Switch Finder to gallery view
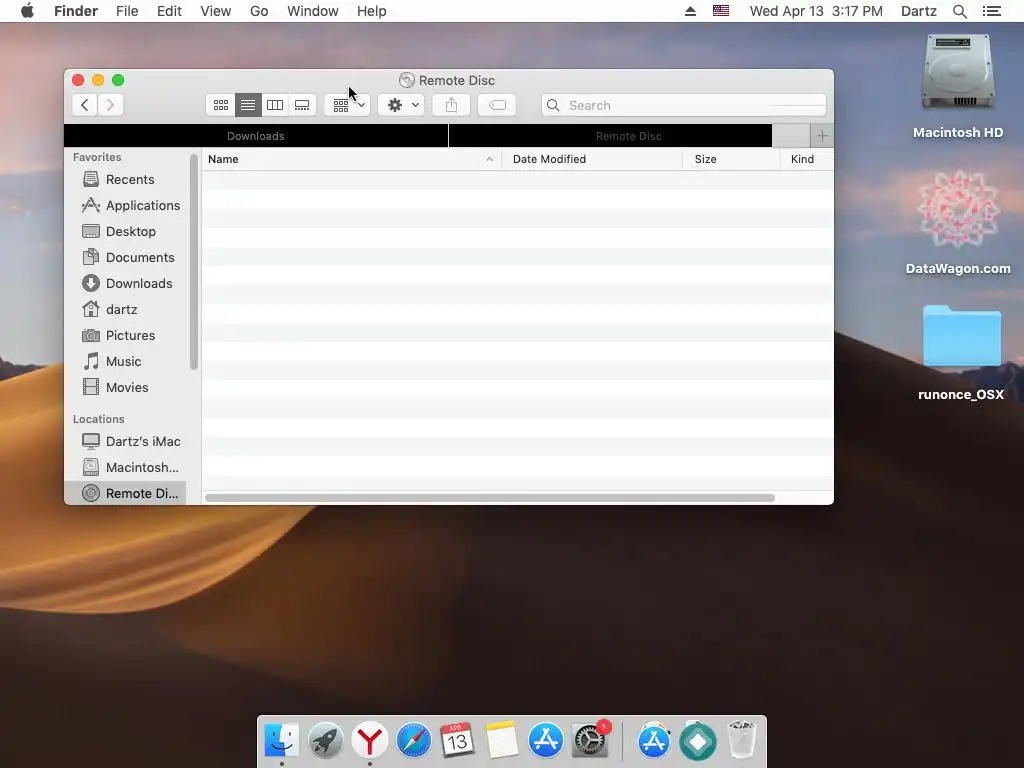 pyautogui.click(x=302, y=105)
